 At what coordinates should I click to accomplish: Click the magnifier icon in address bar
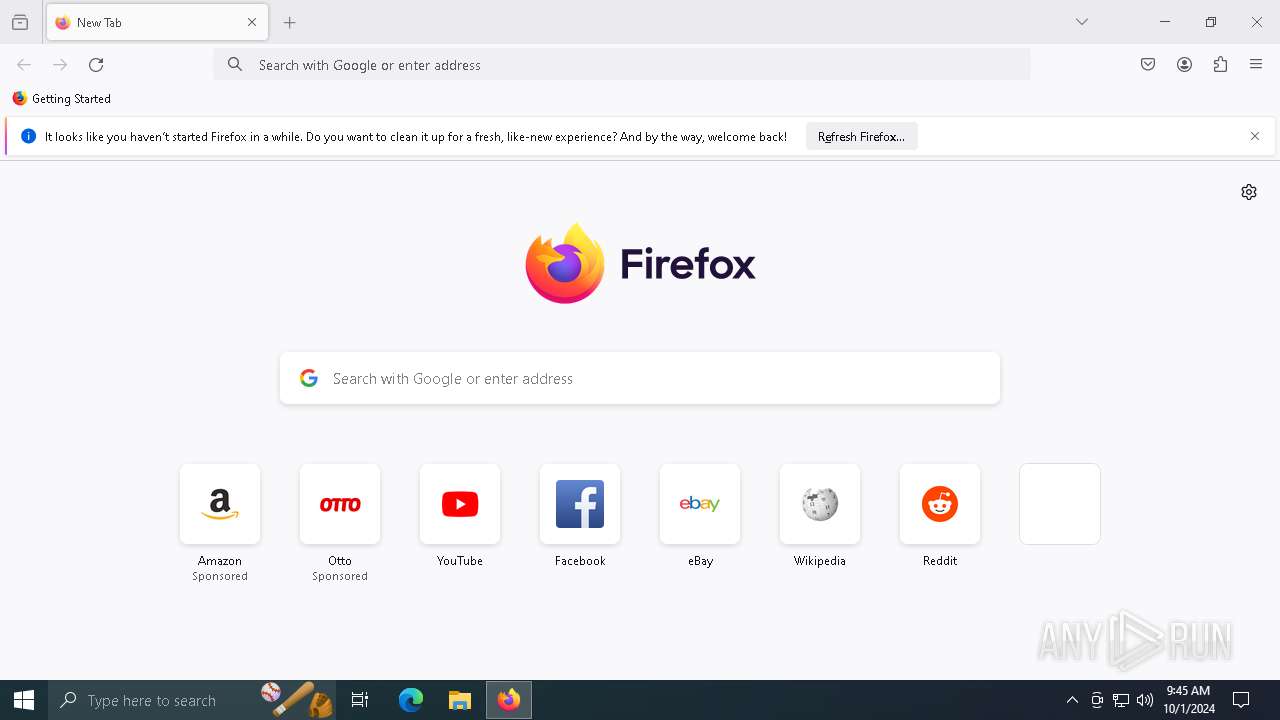(235, 65)
